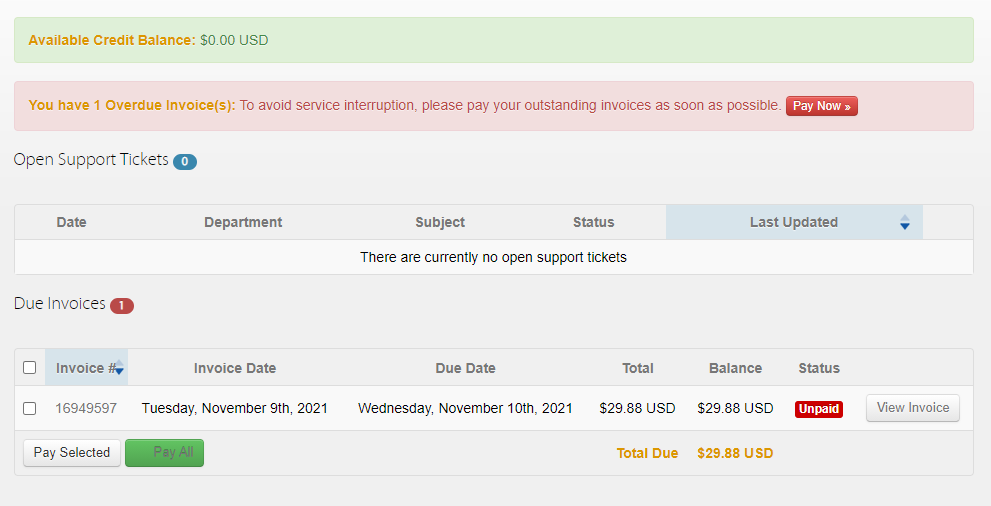This screenshot has width=991, height=506.
Task: Open invoice number 16949597 link
Action: point(86,408)
